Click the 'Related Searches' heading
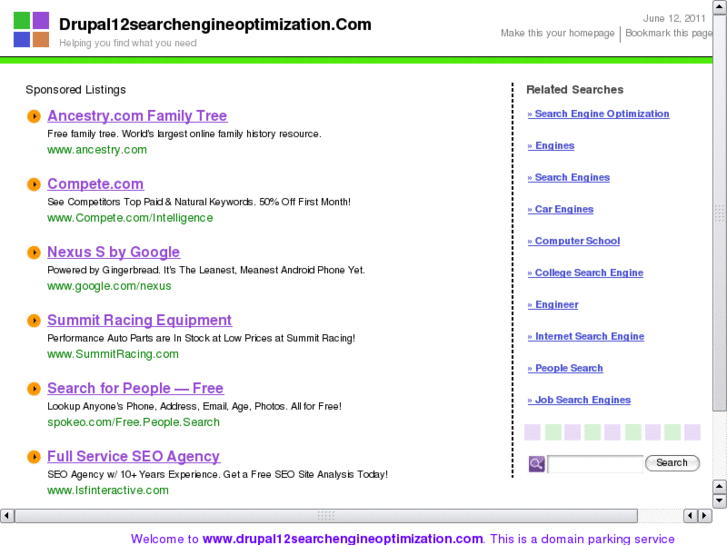Image resolution: width=727 pixels, height=545 pixels. click(575, 90)
